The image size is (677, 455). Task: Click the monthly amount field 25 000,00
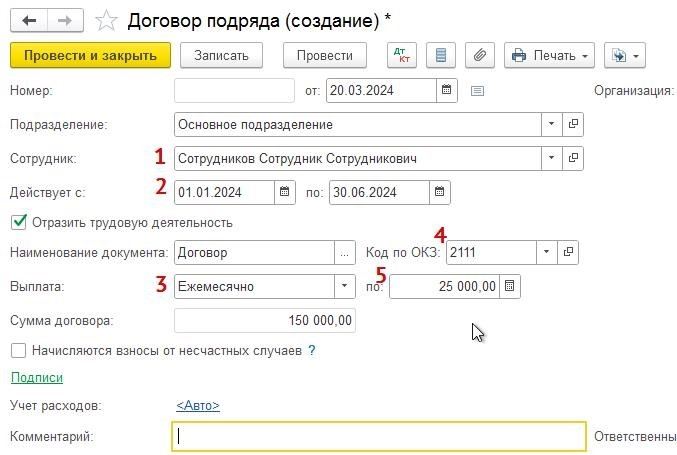click(x=444, y=286)
